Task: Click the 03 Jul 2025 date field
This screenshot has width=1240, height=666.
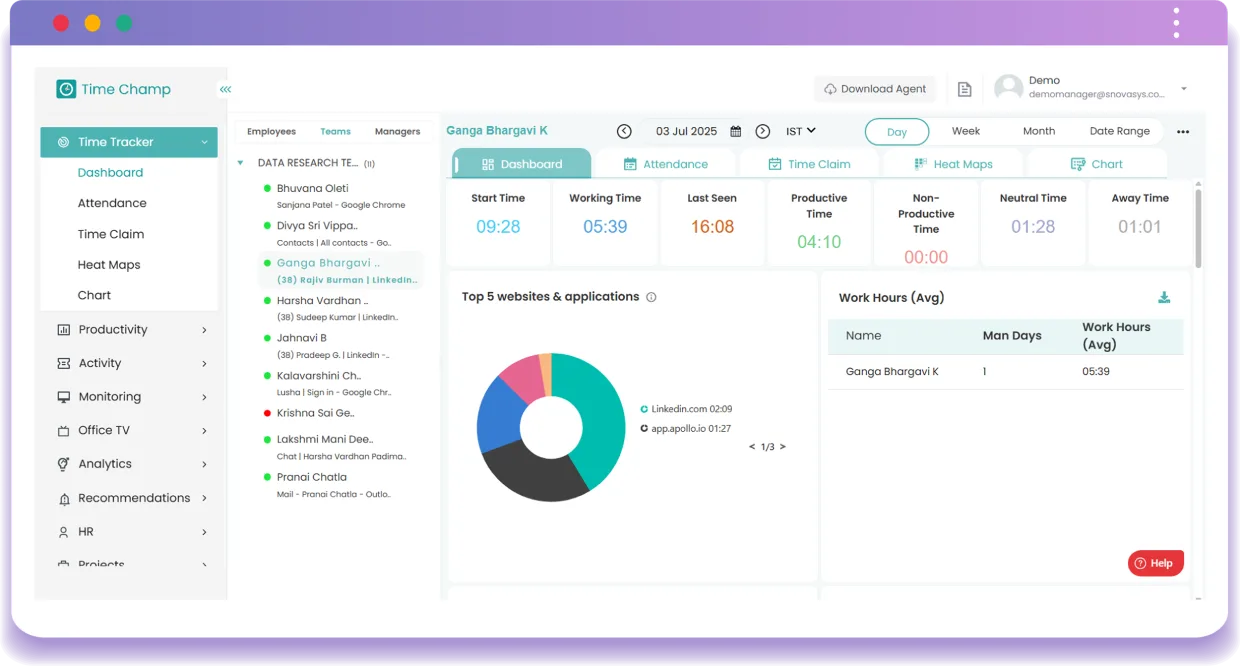Action: click(686, 131)
